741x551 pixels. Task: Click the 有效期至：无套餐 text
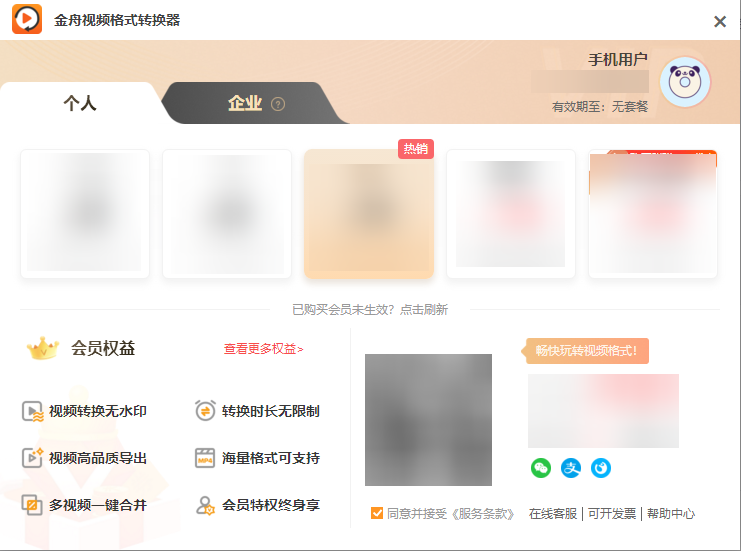[x=600, y=107]
